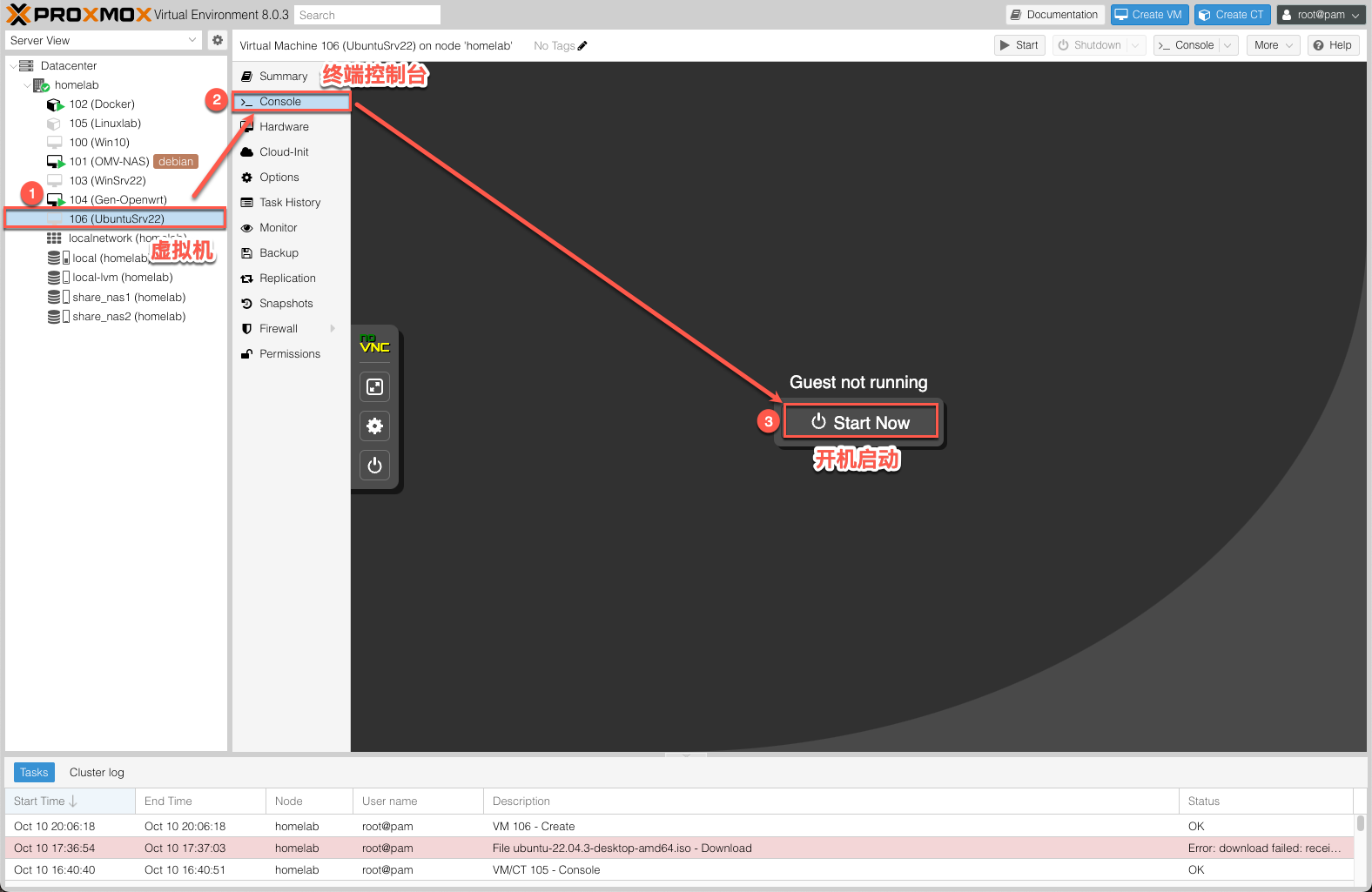Viewport: 1372px width, 892px height.
Task: Click the Create CT button
Action: click(x=1232, y=15)
